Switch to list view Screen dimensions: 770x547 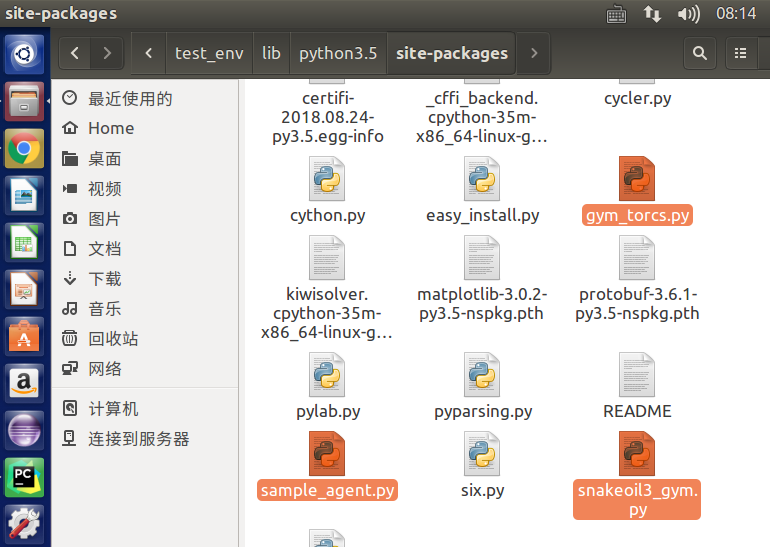coord(741,53)
